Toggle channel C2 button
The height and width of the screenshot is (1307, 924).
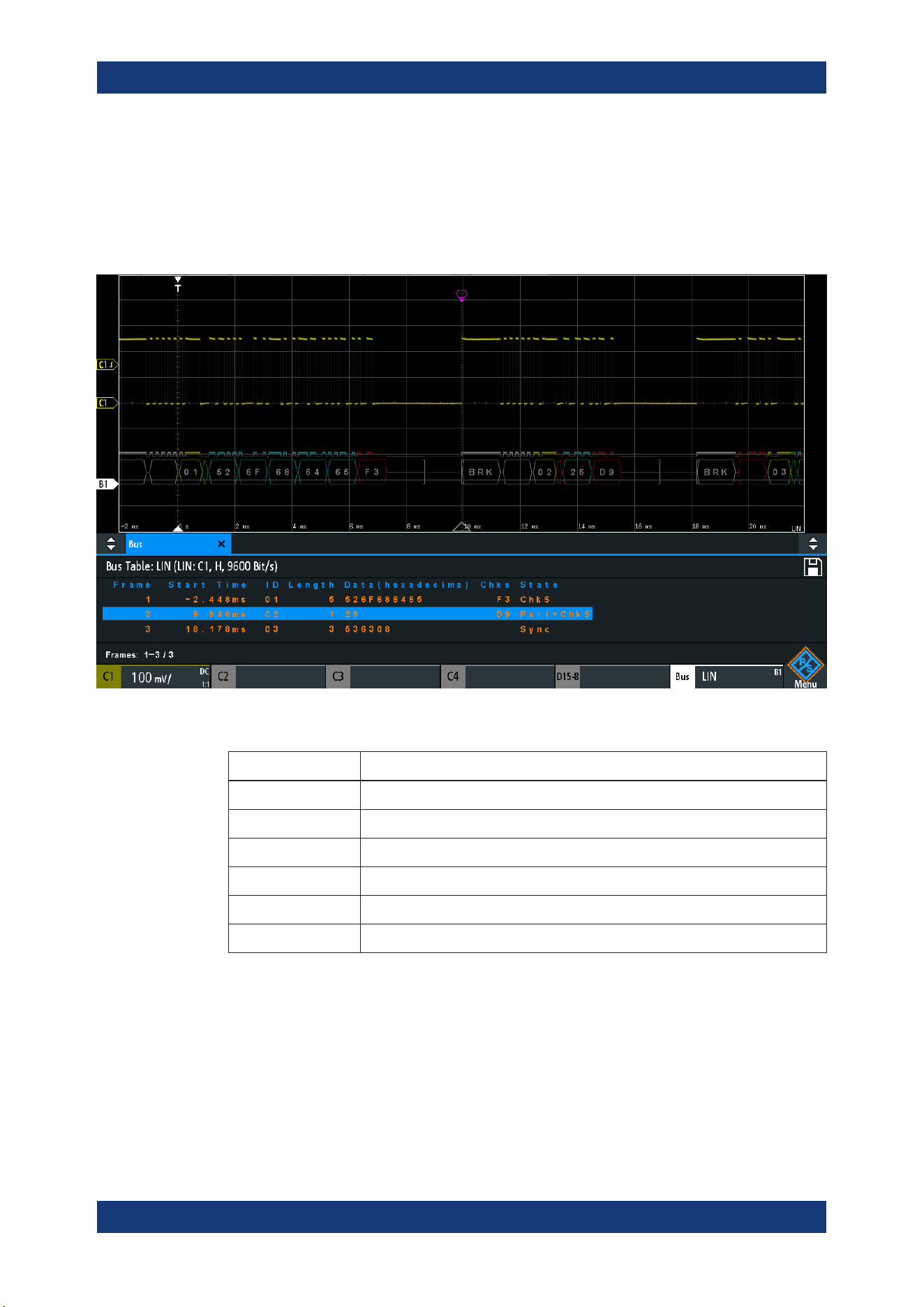click(223, 677)
